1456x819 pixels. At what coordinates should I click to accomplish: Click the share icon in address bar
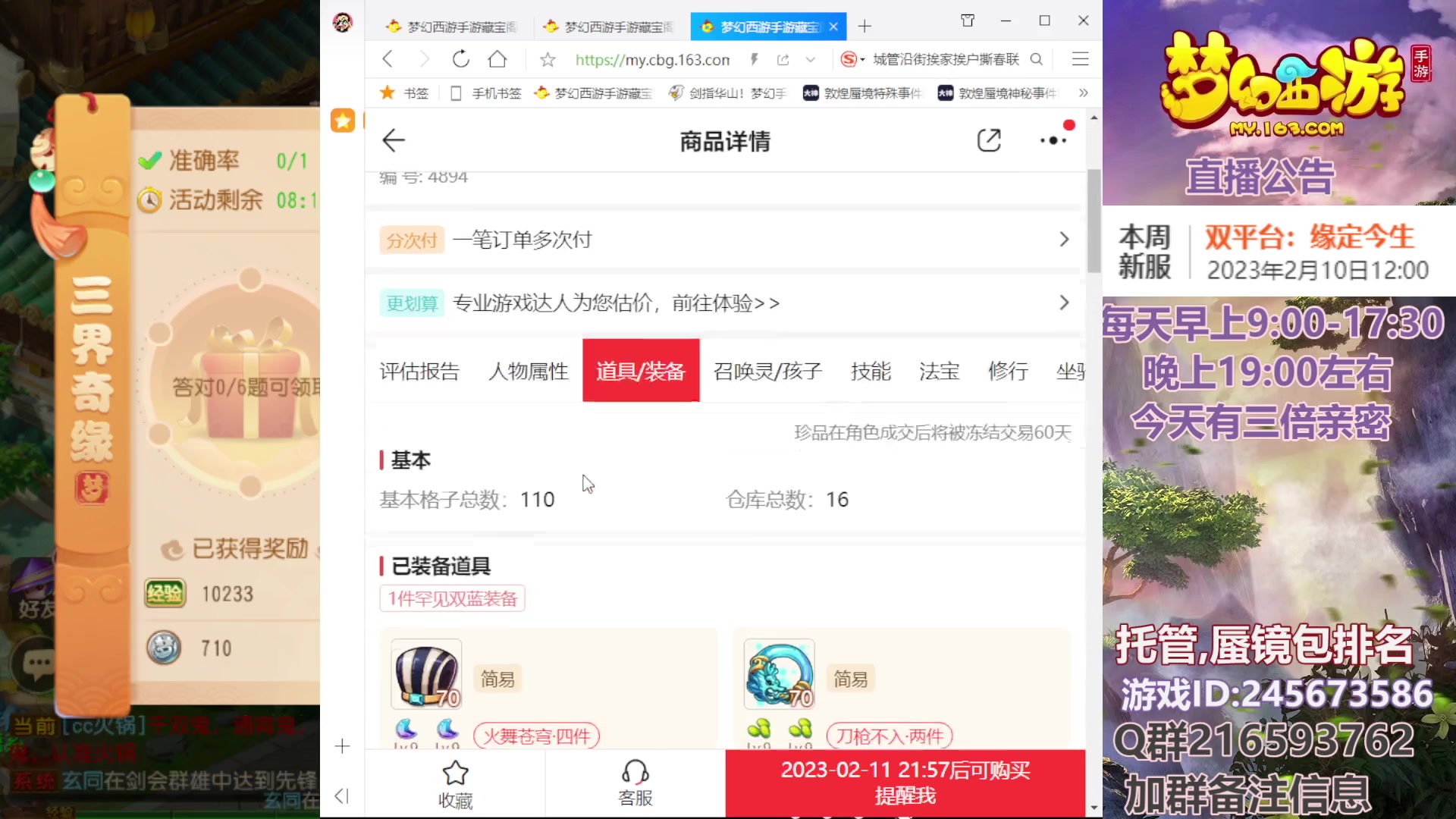[783, 59]
